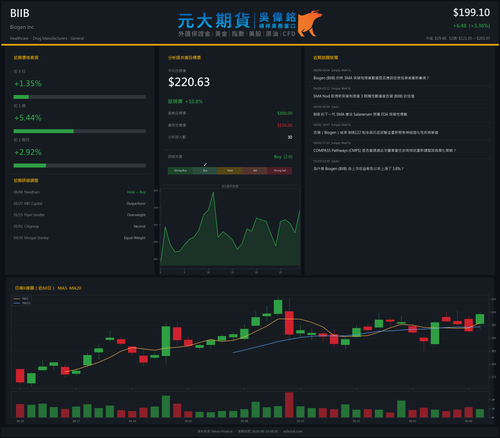Image resolution: width=500 pixels, height=438 pixels.
Task: Click the Needham 'Hold → Buy' rating row
Action: (x=80, y=192)
